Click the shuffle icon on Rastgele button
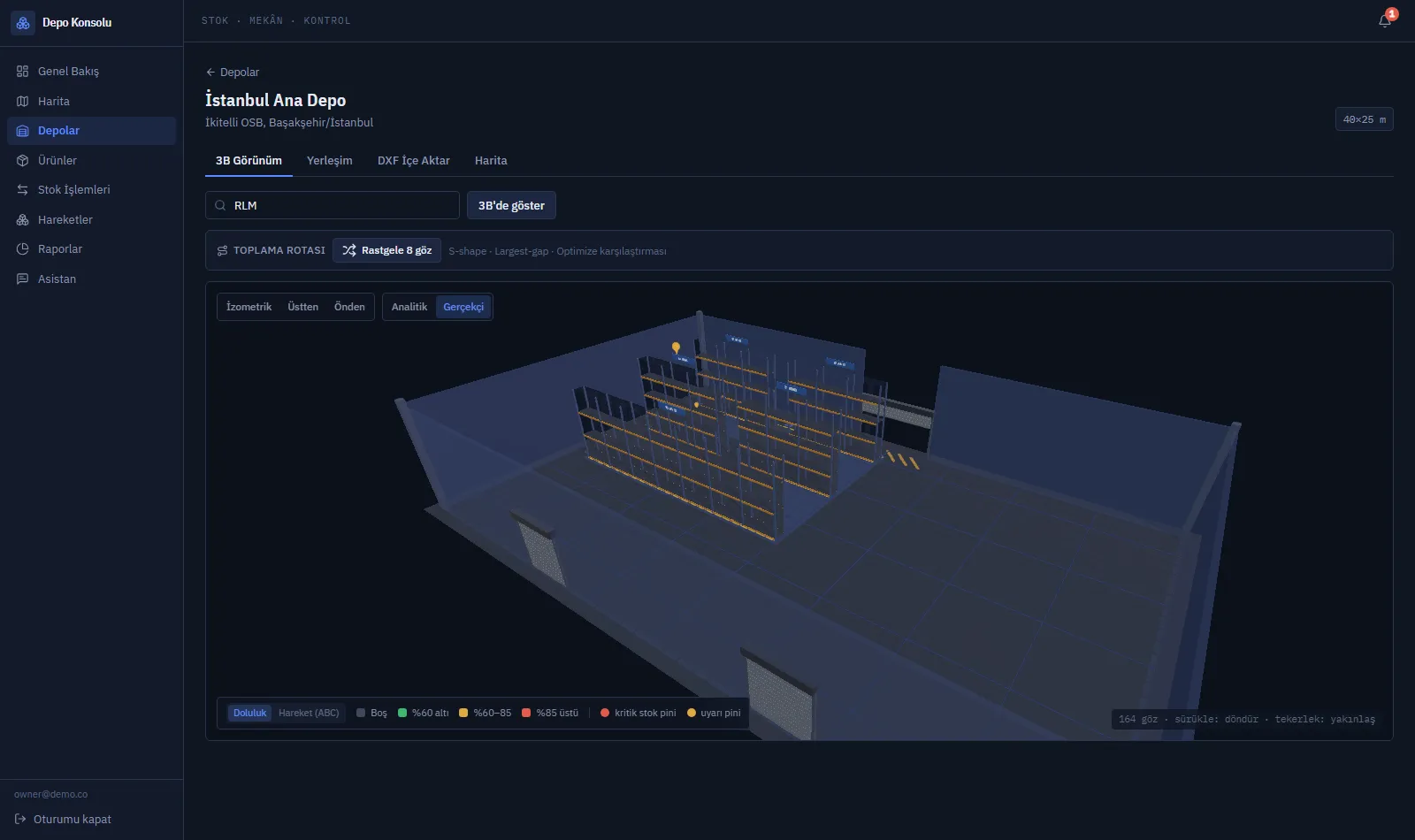 click(x=349, y=250)
